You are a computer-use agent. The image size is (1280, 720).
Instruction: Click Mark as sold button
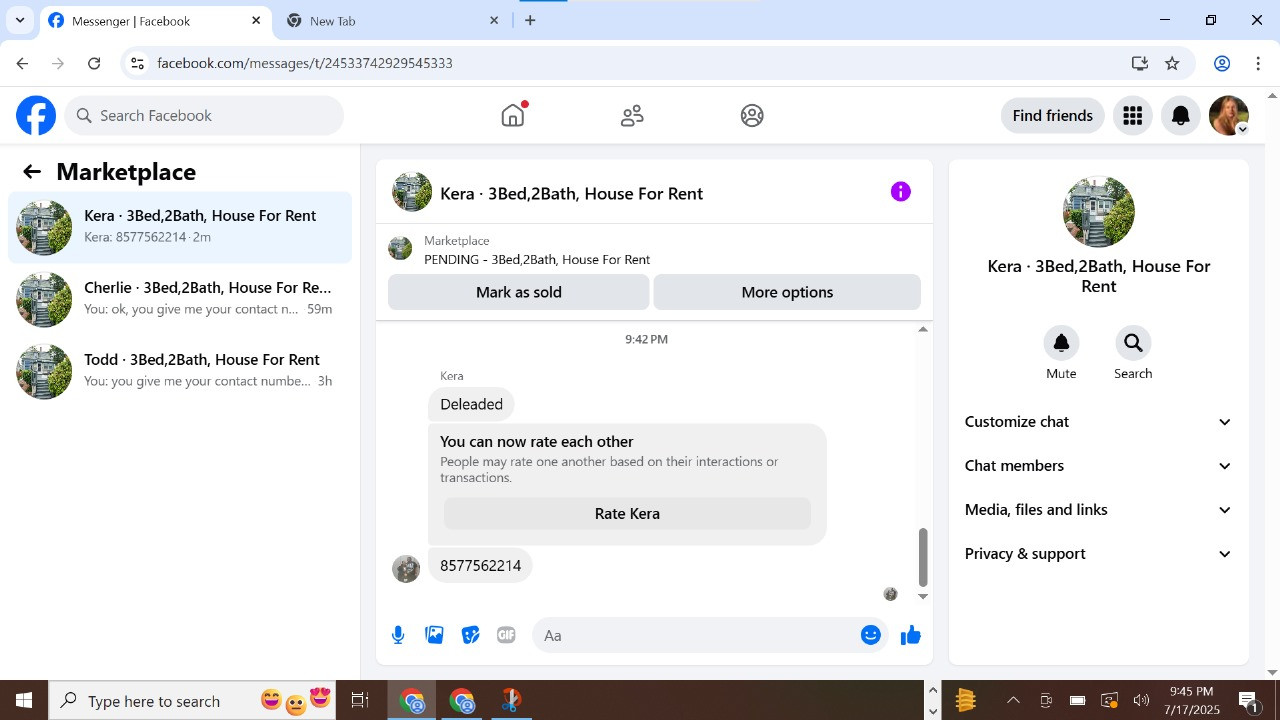pos(518,292)
